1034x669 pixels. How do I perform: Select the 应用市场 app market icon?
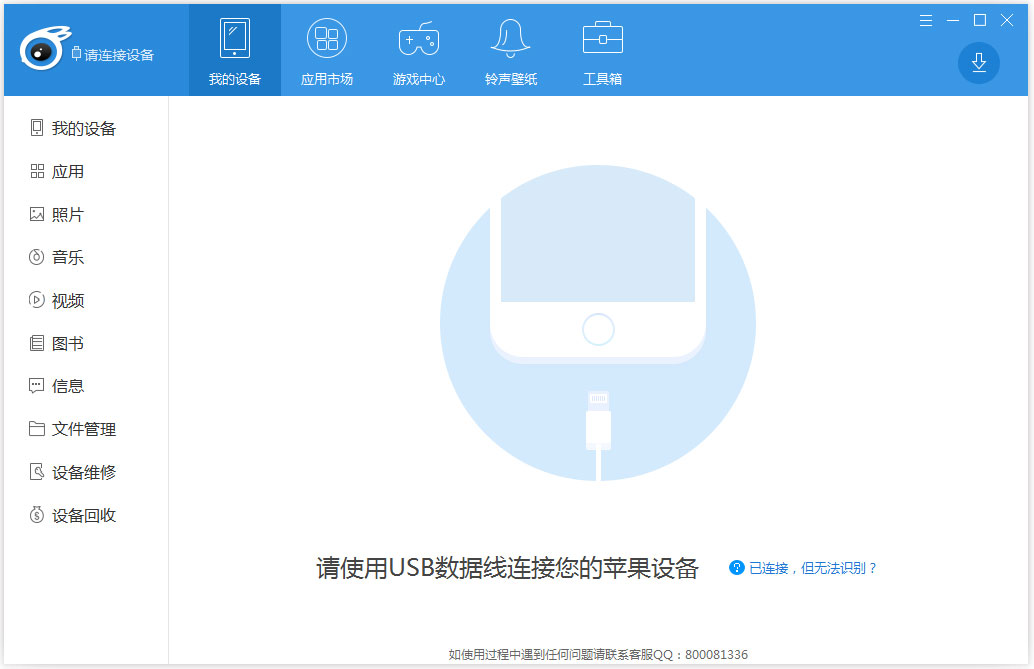(326, 40)
